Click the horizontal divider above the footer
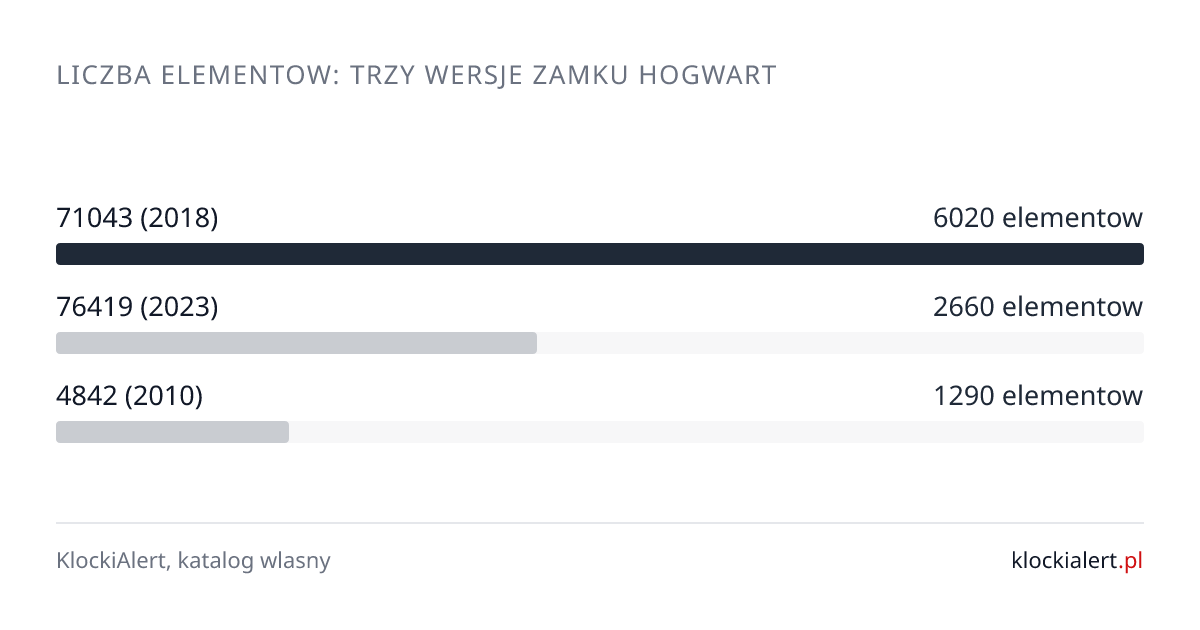This screenshot has width=1200, height=630. pos(600,522)
